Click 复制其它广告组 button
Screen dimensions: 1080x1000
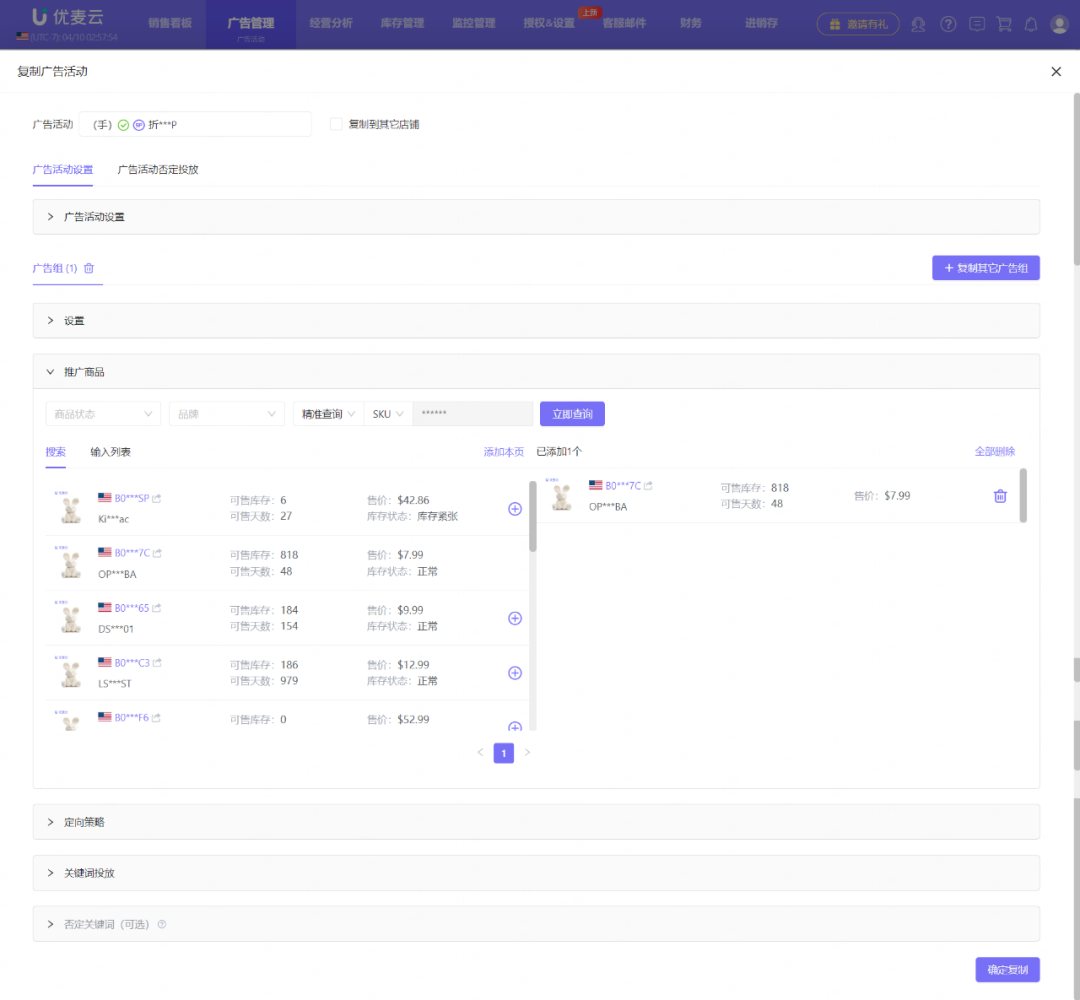(x=986, y=268)
